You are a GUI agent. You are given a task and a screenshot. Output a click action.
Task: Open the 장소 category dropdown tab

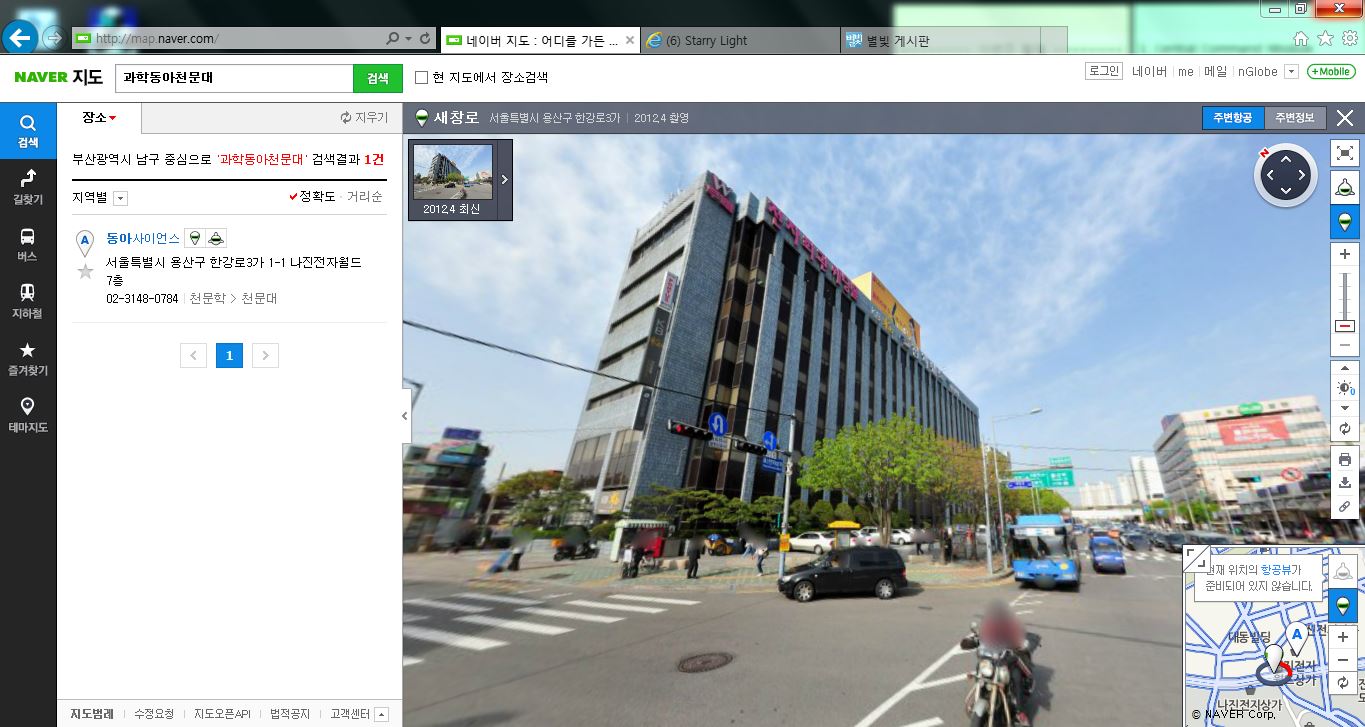99,118
